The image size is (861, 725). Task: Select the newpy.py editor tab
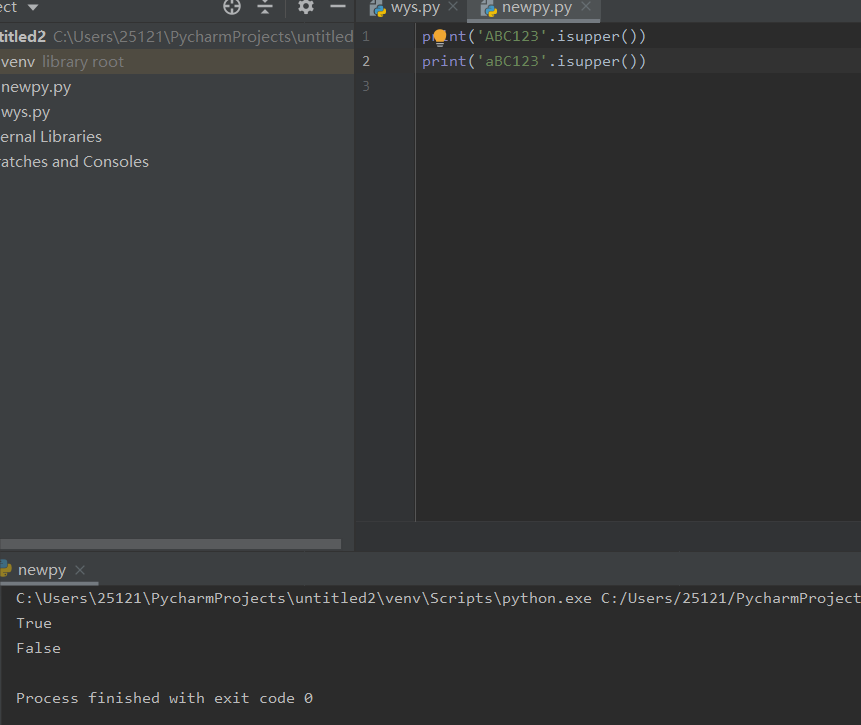pos(536,8)
